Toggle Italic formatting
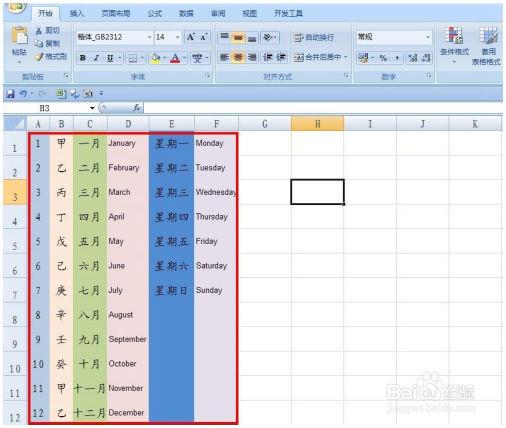Screen dimensions: 506x428 click(x=96, y=58)
